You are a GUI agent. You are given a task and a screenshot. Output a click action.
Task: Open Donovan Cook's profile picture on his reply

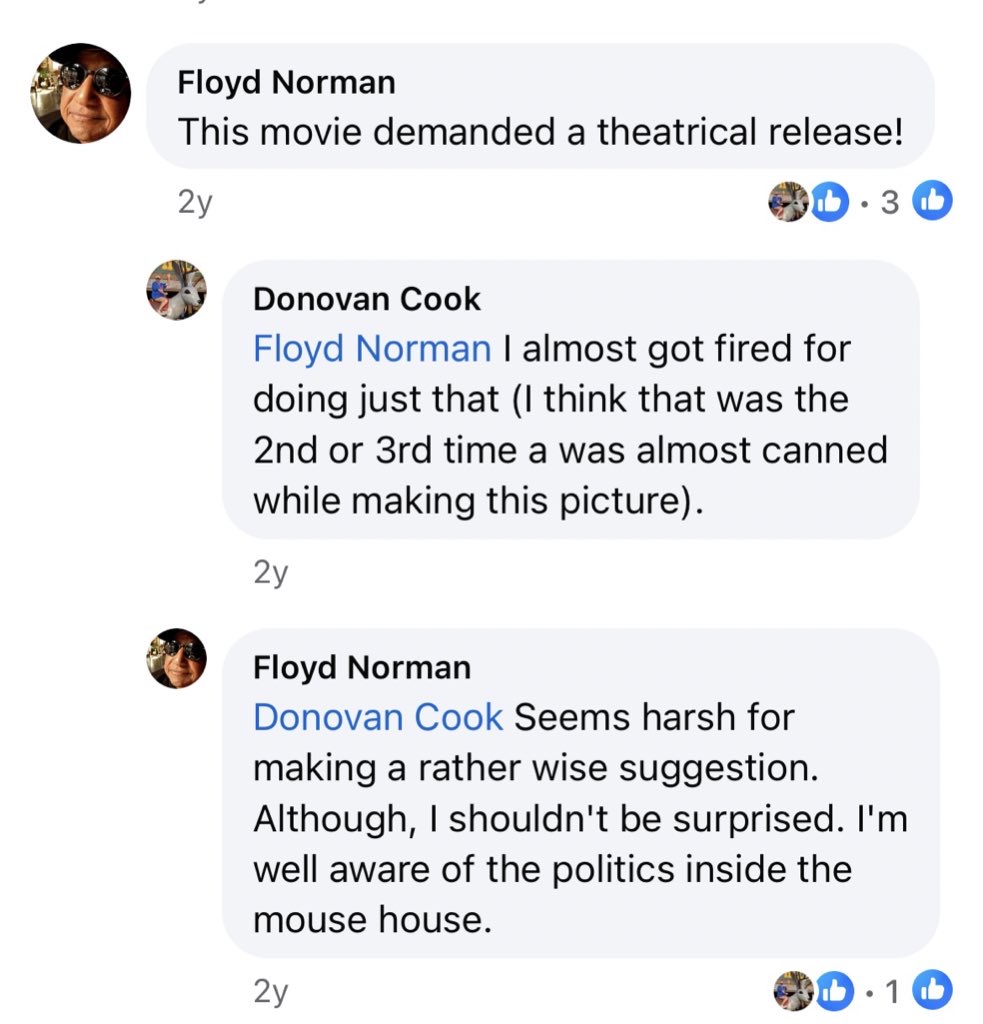(177, 291)
